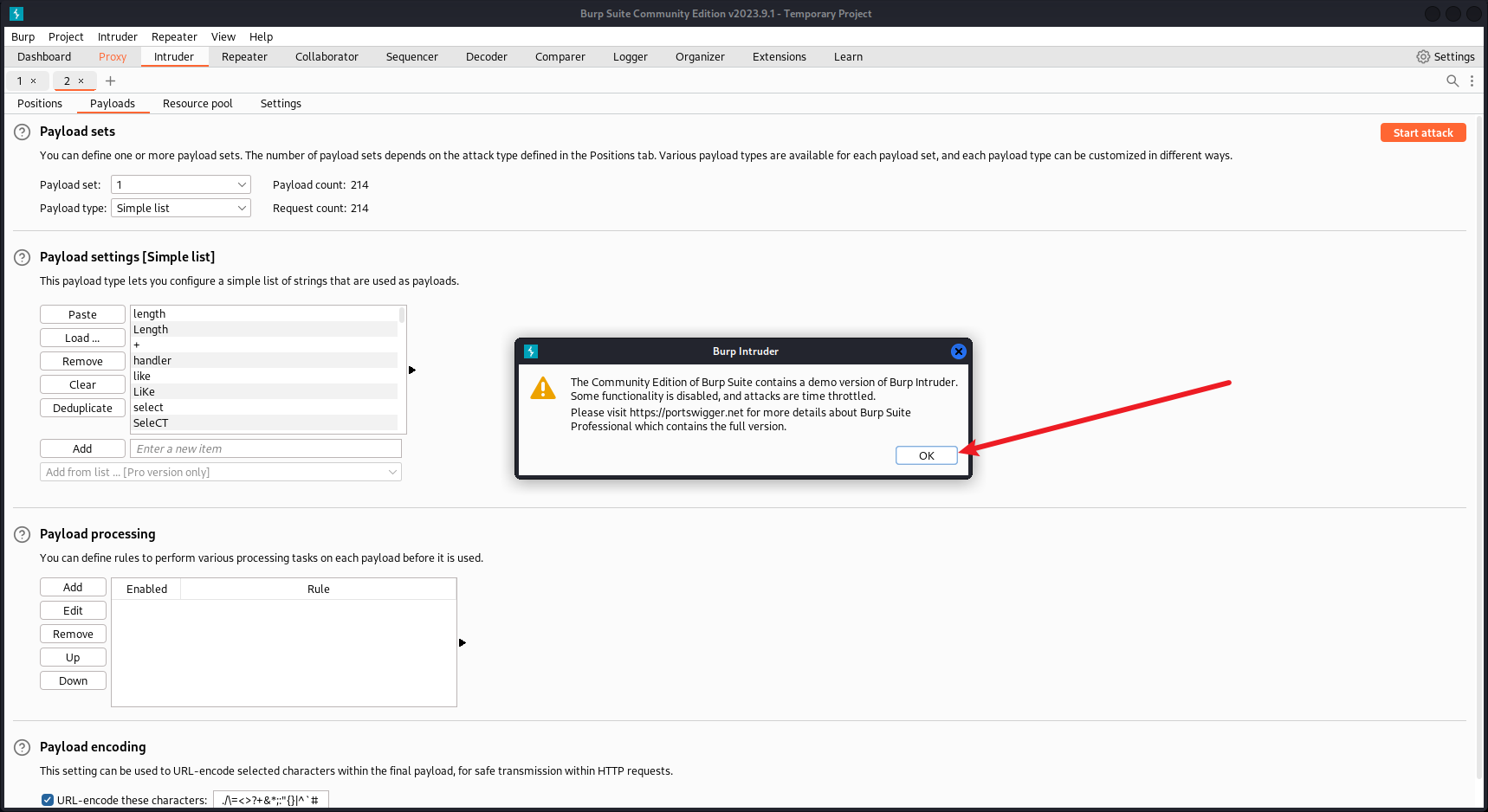1488x812 pixels.
Task: Open the Help menu
Action: 261,36
